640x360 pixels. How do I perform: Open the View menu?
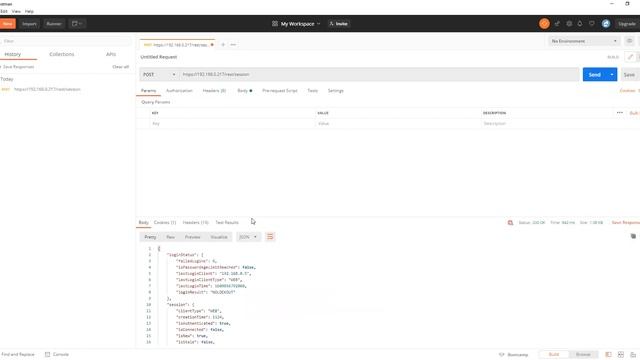tap(16, 11)
